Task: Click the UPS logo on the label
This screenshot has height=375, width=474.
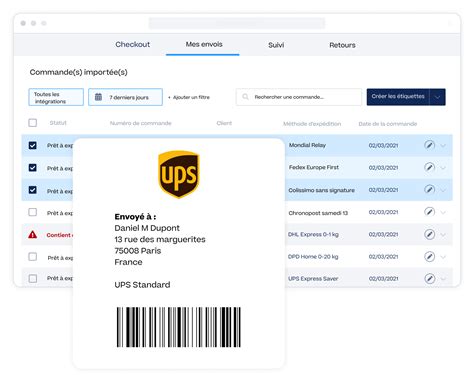Action: pos(179,174)
